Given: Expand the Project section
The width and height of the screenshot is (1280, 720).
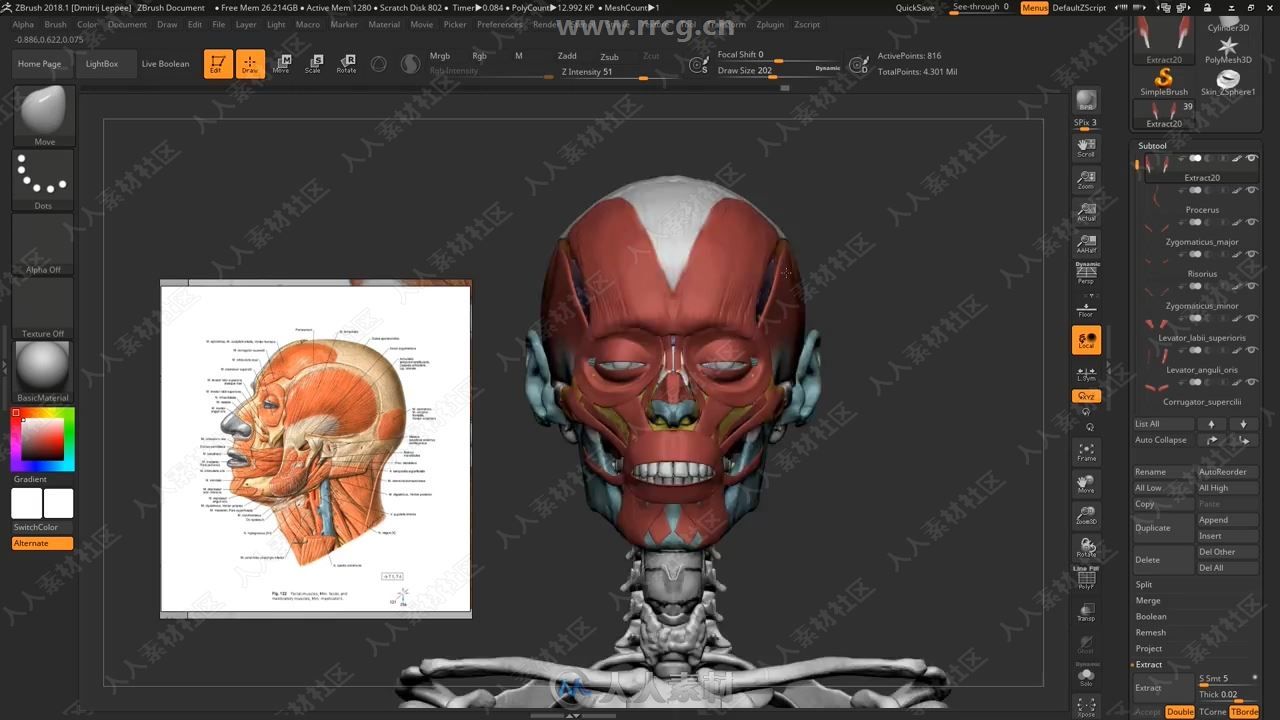Looking at the screenshot, I should click(x=1149, y=648).
